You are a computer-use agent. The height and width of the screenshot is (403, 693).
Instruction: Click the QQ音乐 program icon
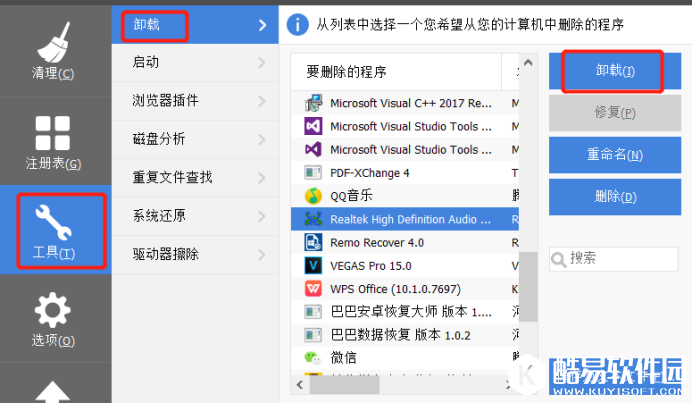pos(312,196)
